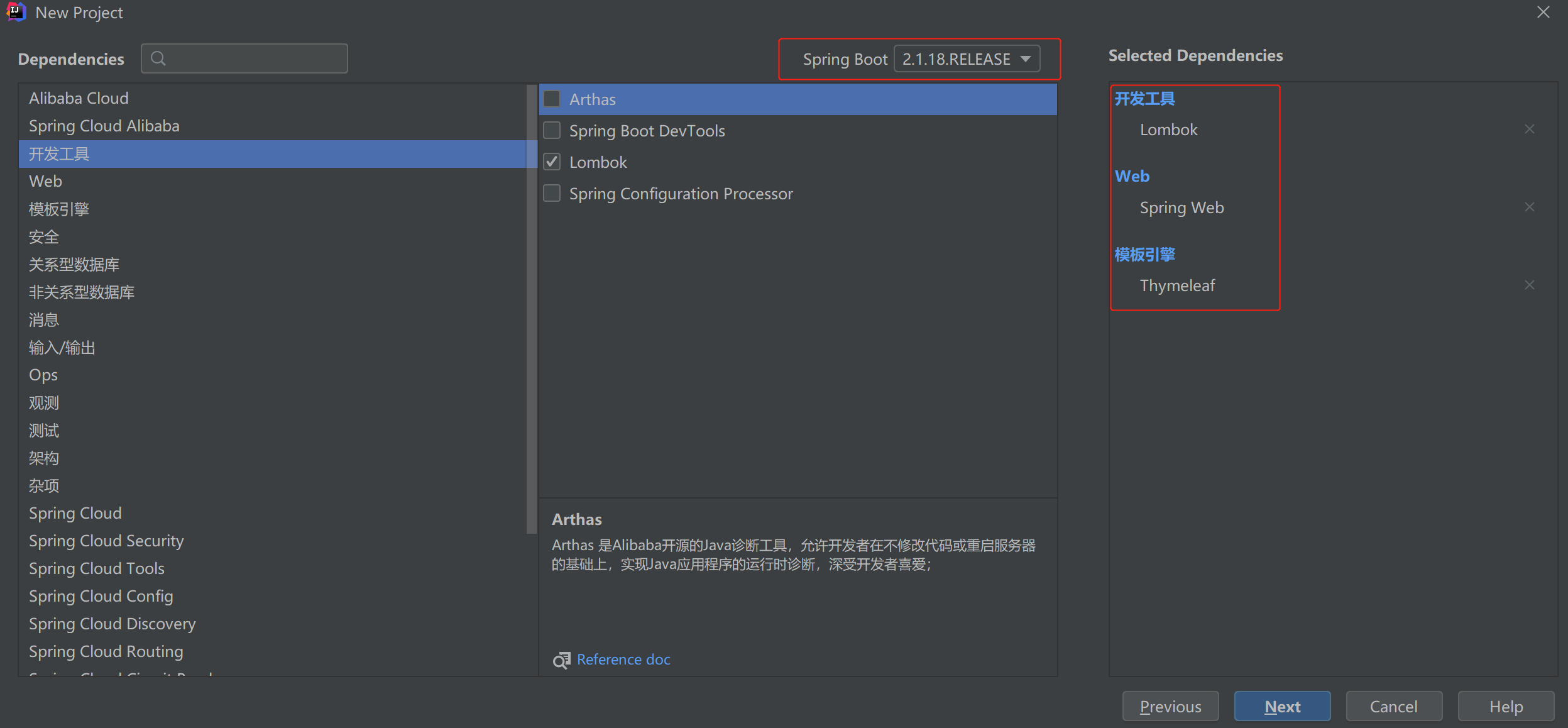Select the Spring Cloud category item
The width and height of the screenshot is (1568, 728).
[75, 513]
